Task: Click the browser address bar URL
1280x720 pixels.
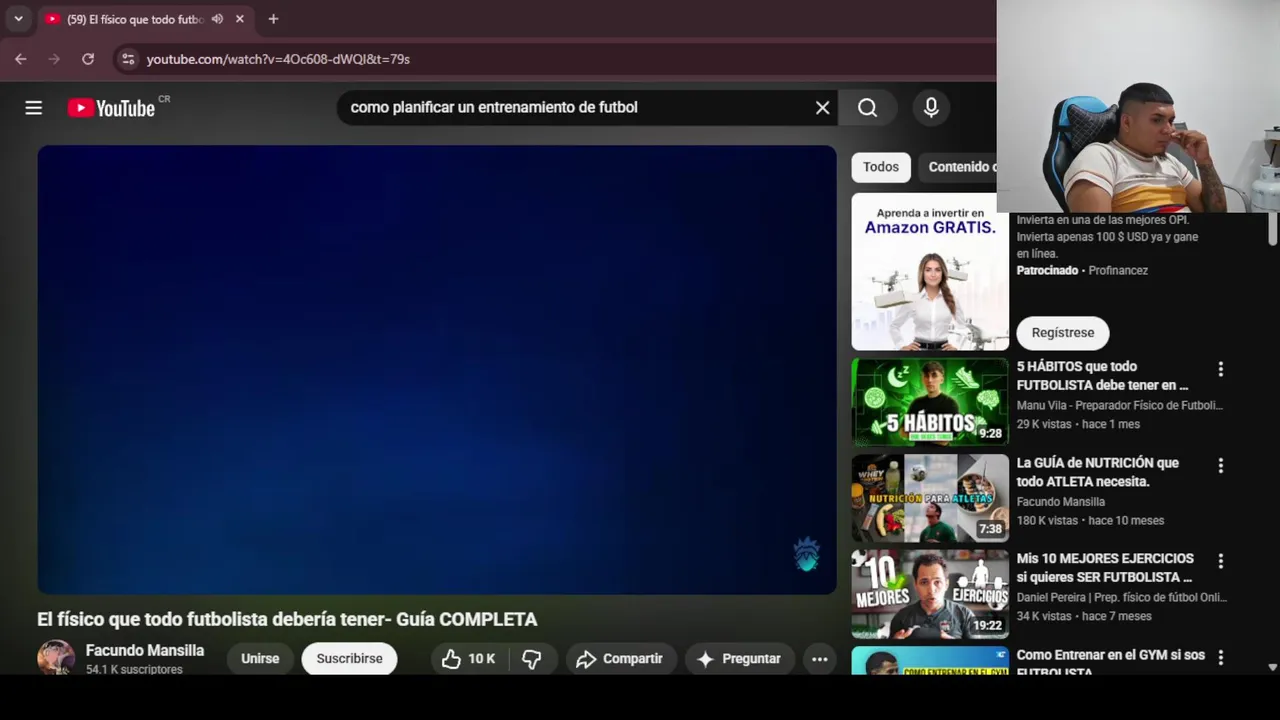Action: click(278, 59)
